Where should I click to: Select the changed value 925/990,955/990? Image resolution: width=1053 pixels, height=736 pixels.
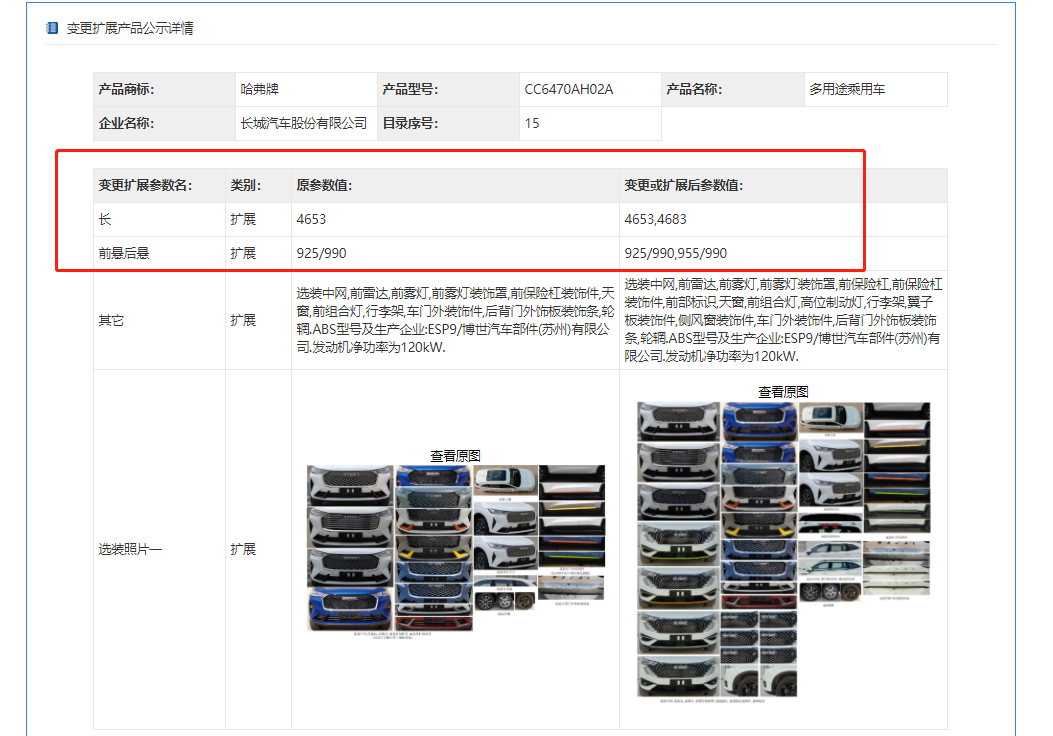click(x=676, y=253)
